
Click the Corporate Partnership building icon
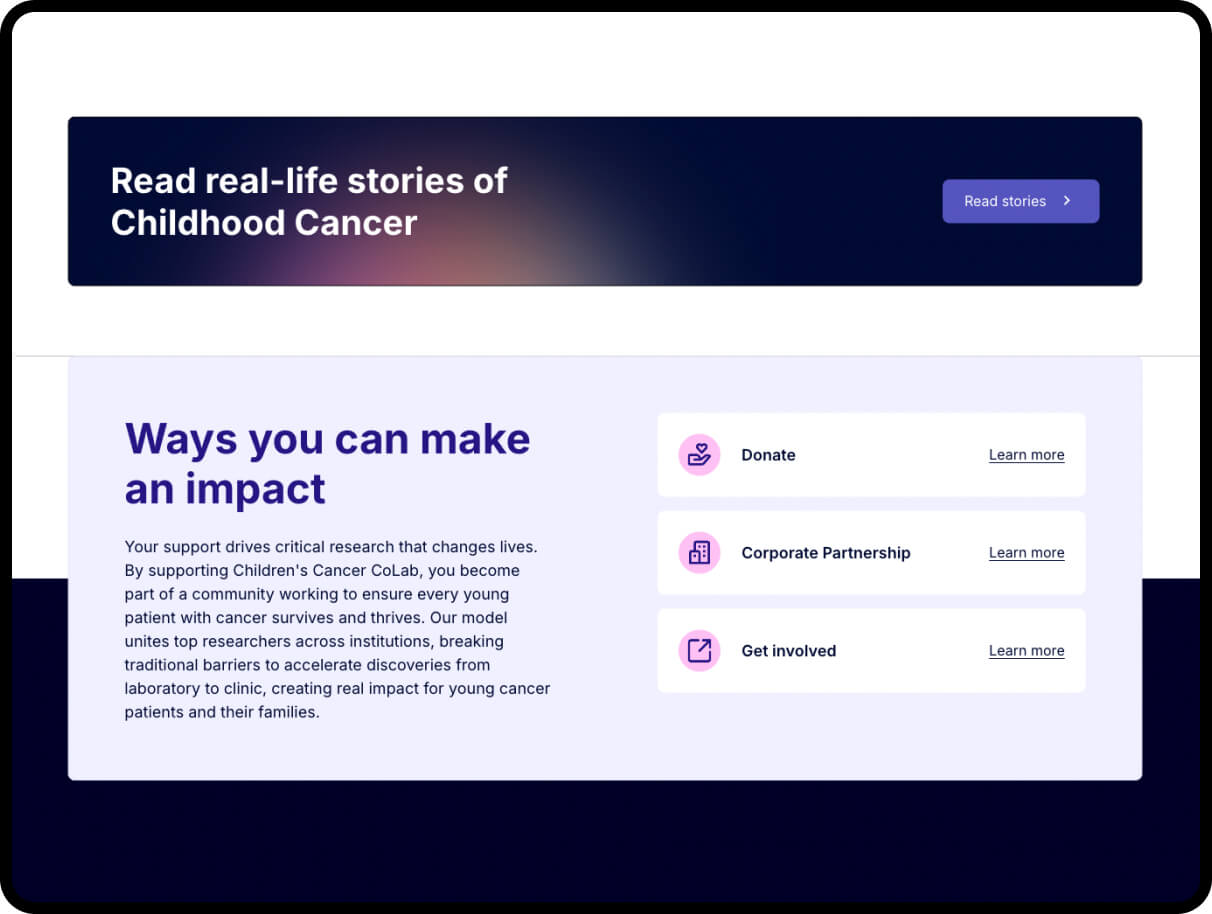pos(699,553)
